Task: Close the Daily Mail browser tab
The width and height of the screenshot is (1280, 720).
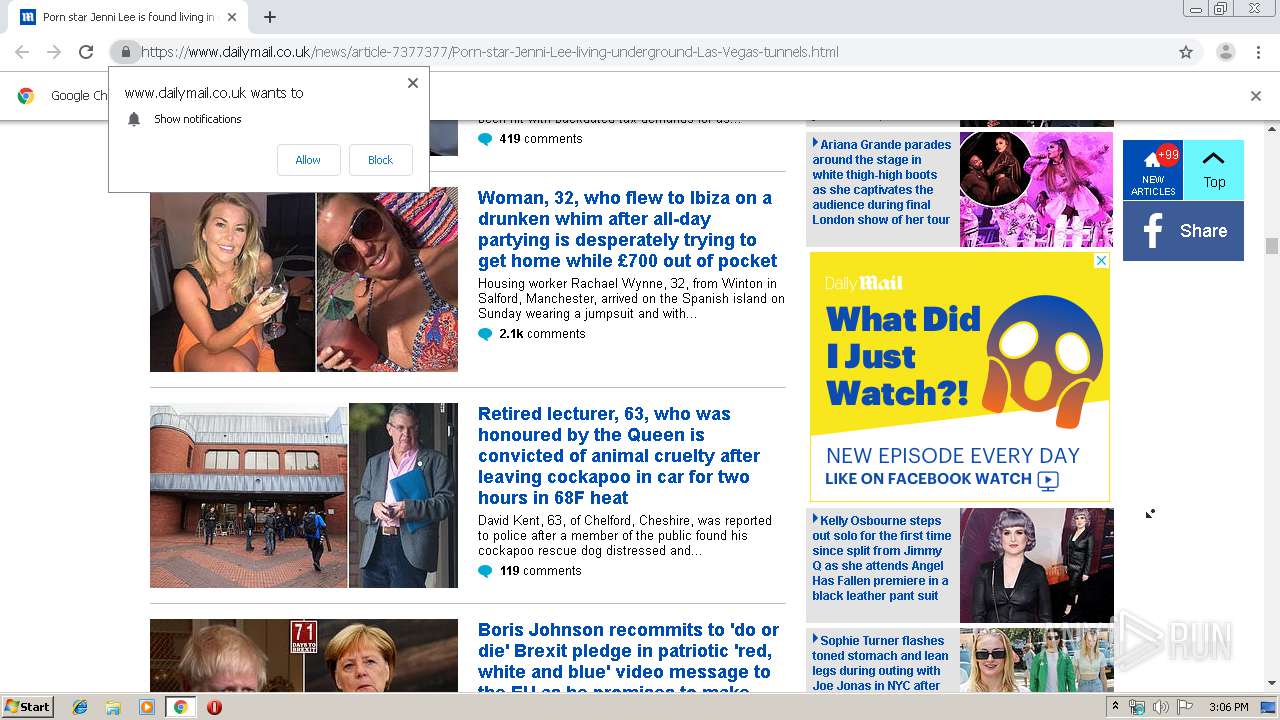Action: point(232,17)
